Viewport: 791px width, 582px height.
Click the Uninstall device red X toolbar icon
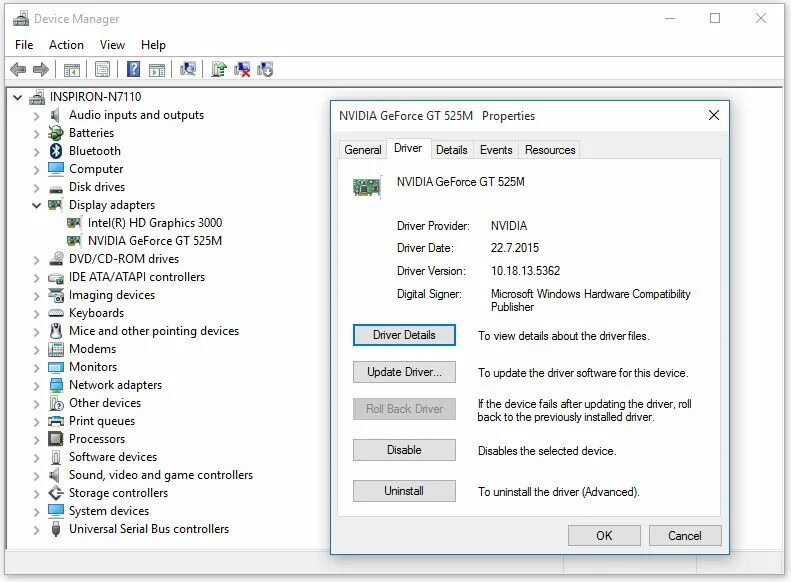click(242, 69)
